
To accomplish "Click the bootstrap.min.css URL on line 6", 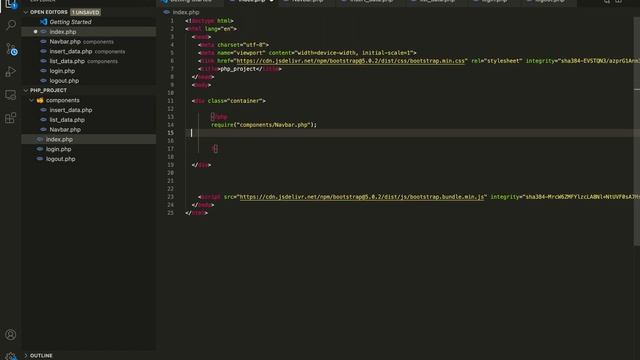I will tap(351, 61).
